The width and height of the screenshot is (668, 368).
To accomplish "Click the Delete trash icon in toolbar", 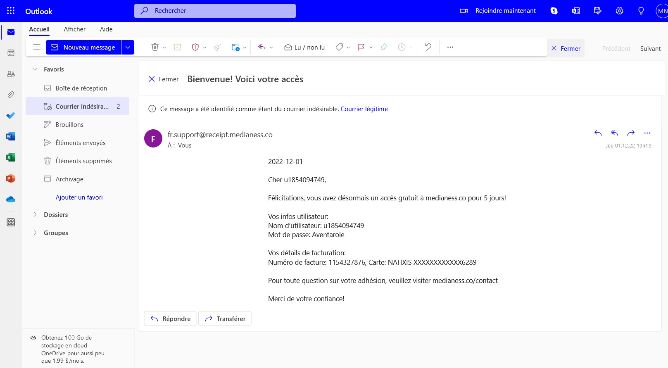I will point(155,47).
